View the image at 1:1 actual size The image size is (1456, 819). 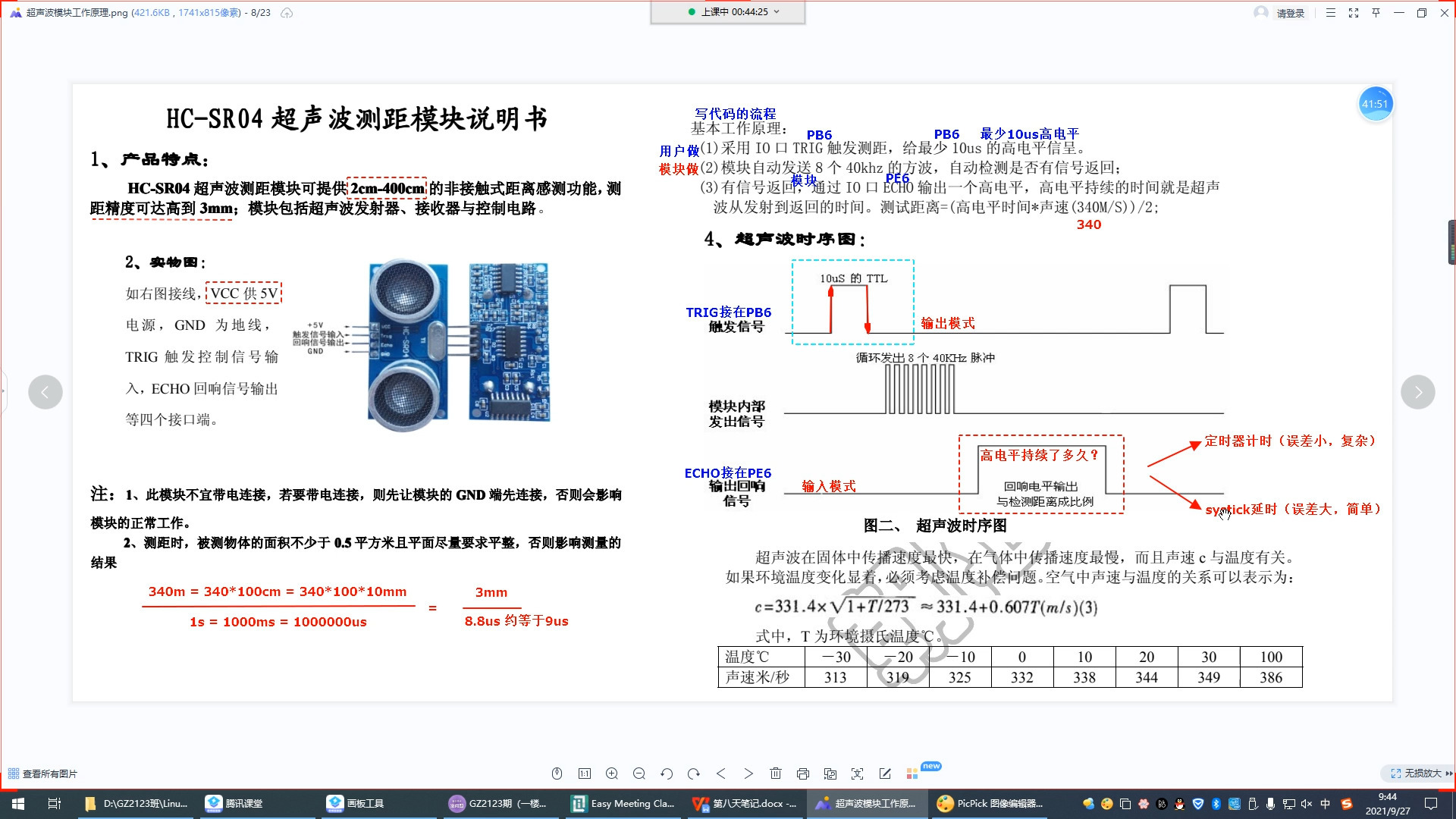point(585,773)
